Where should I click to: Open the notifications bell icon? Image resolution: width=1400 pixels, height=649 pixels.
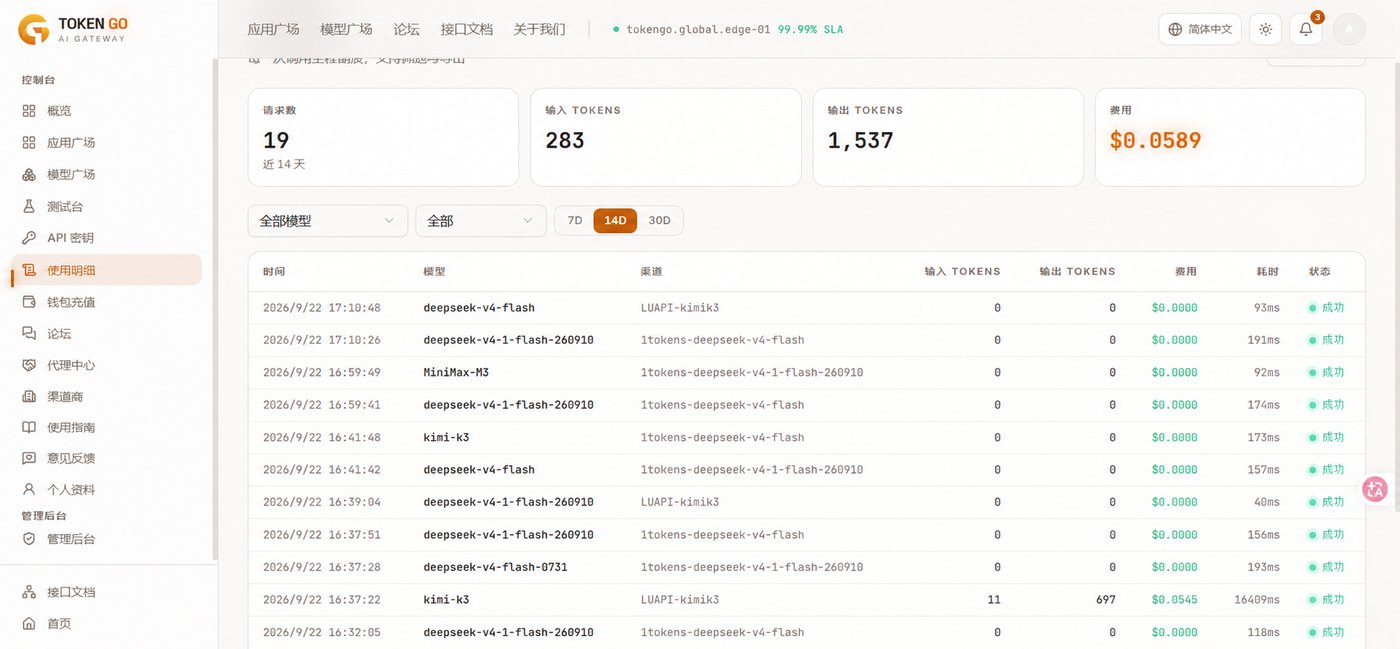coord(1306,29)
